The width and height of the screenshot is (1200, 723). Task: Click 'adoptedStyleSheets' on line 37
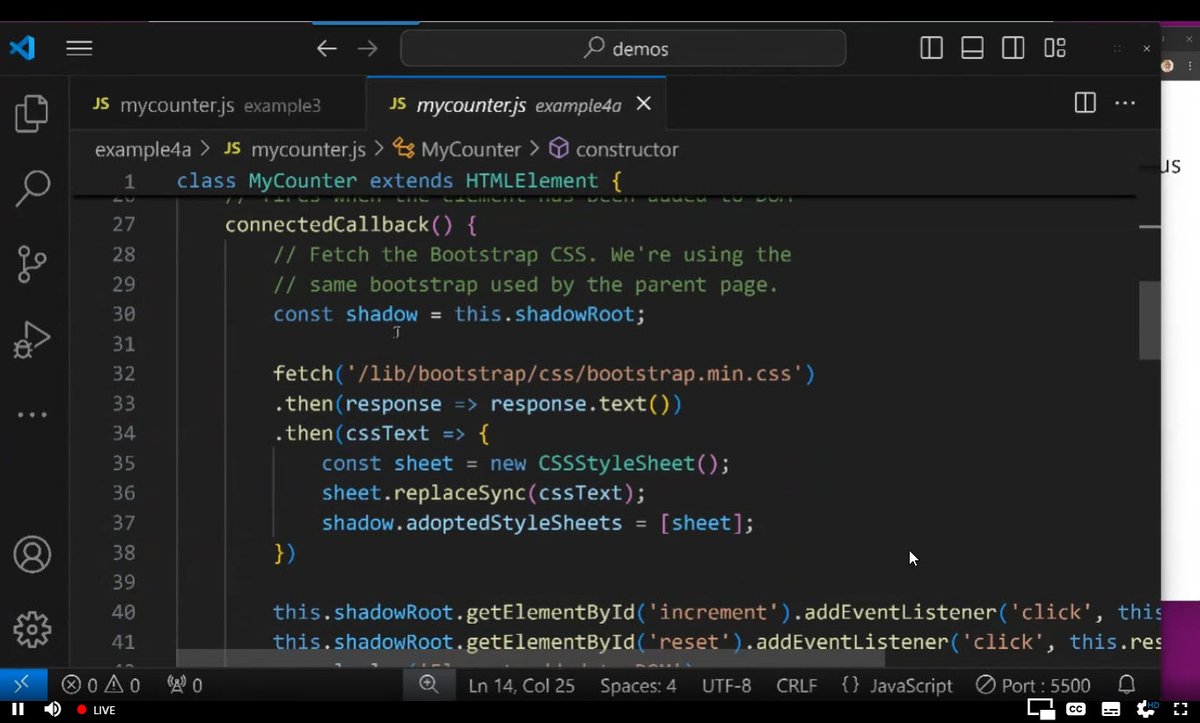(x=514, y=524)
